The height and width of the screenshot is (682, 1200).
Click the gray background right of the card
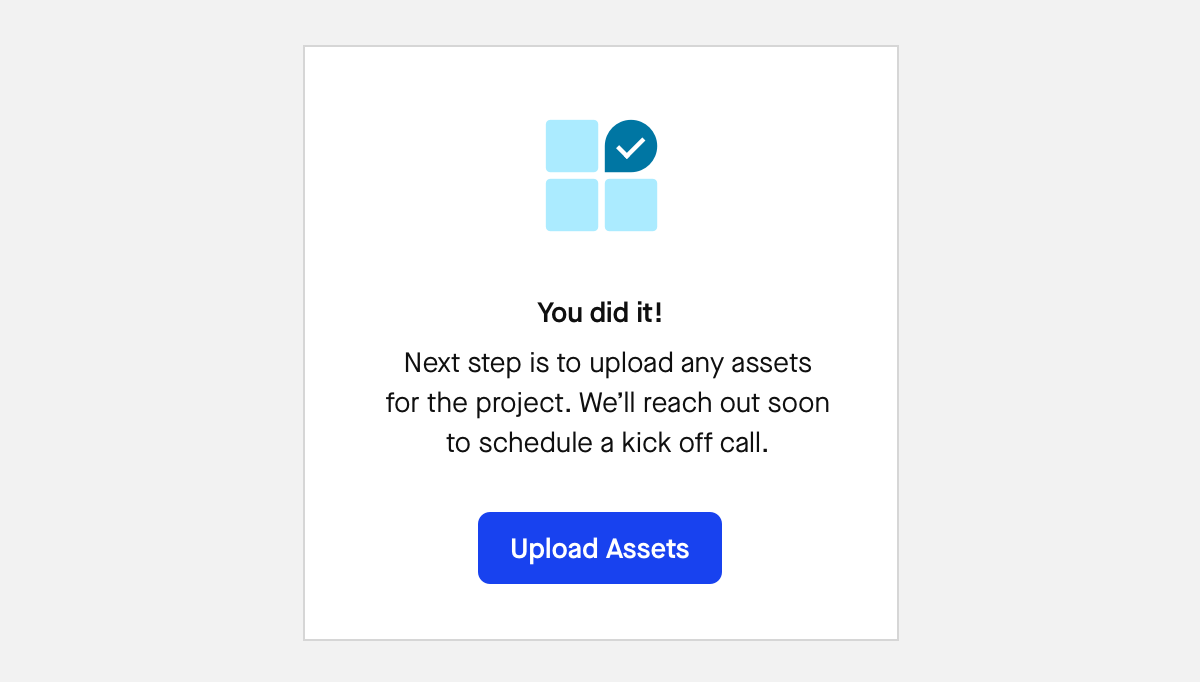click(1050, 341)
